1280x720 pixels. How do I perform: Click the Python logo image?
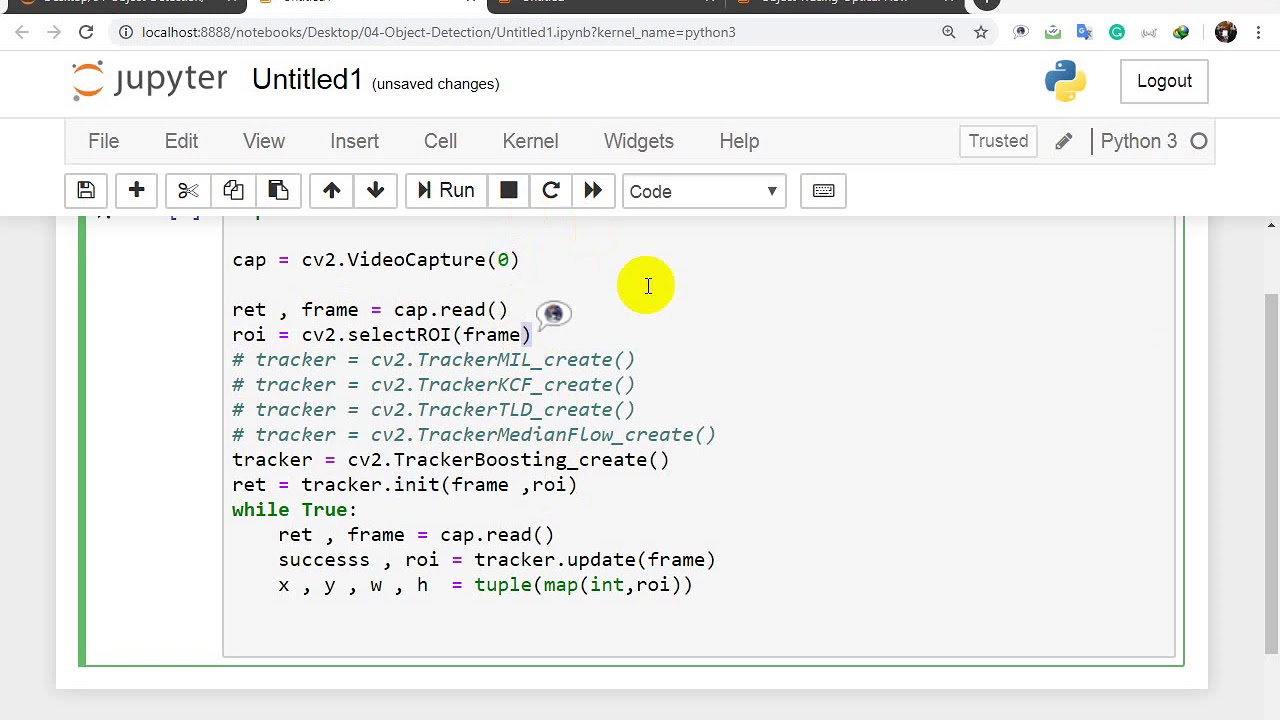tap(1066, 81)
